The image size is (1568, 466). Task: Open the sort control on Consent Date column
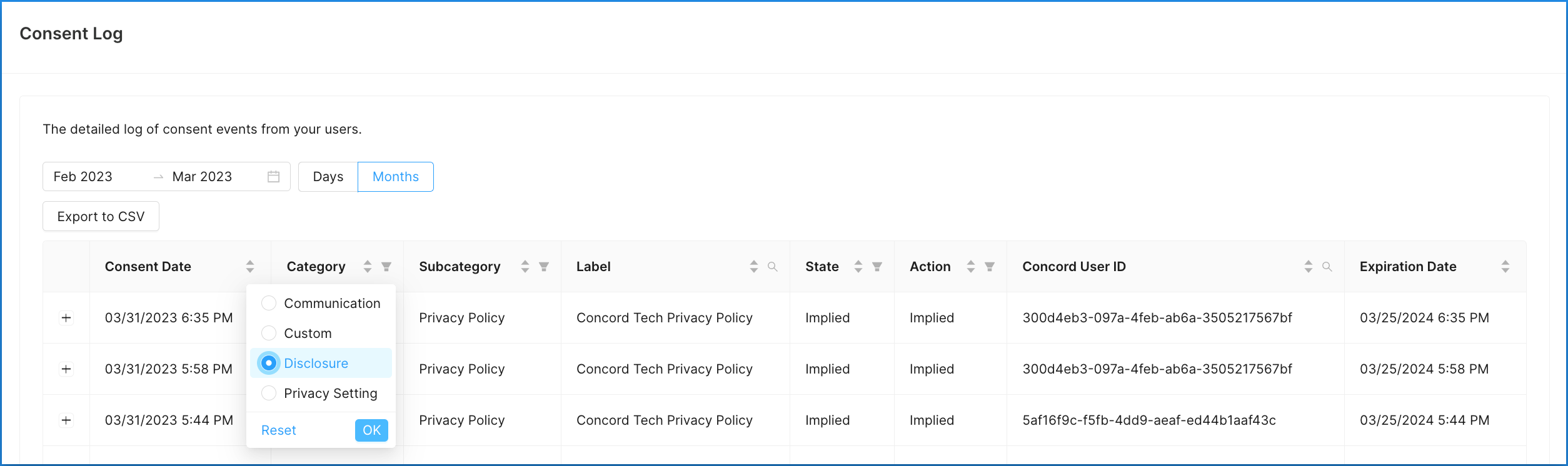[x=250, y=266]
